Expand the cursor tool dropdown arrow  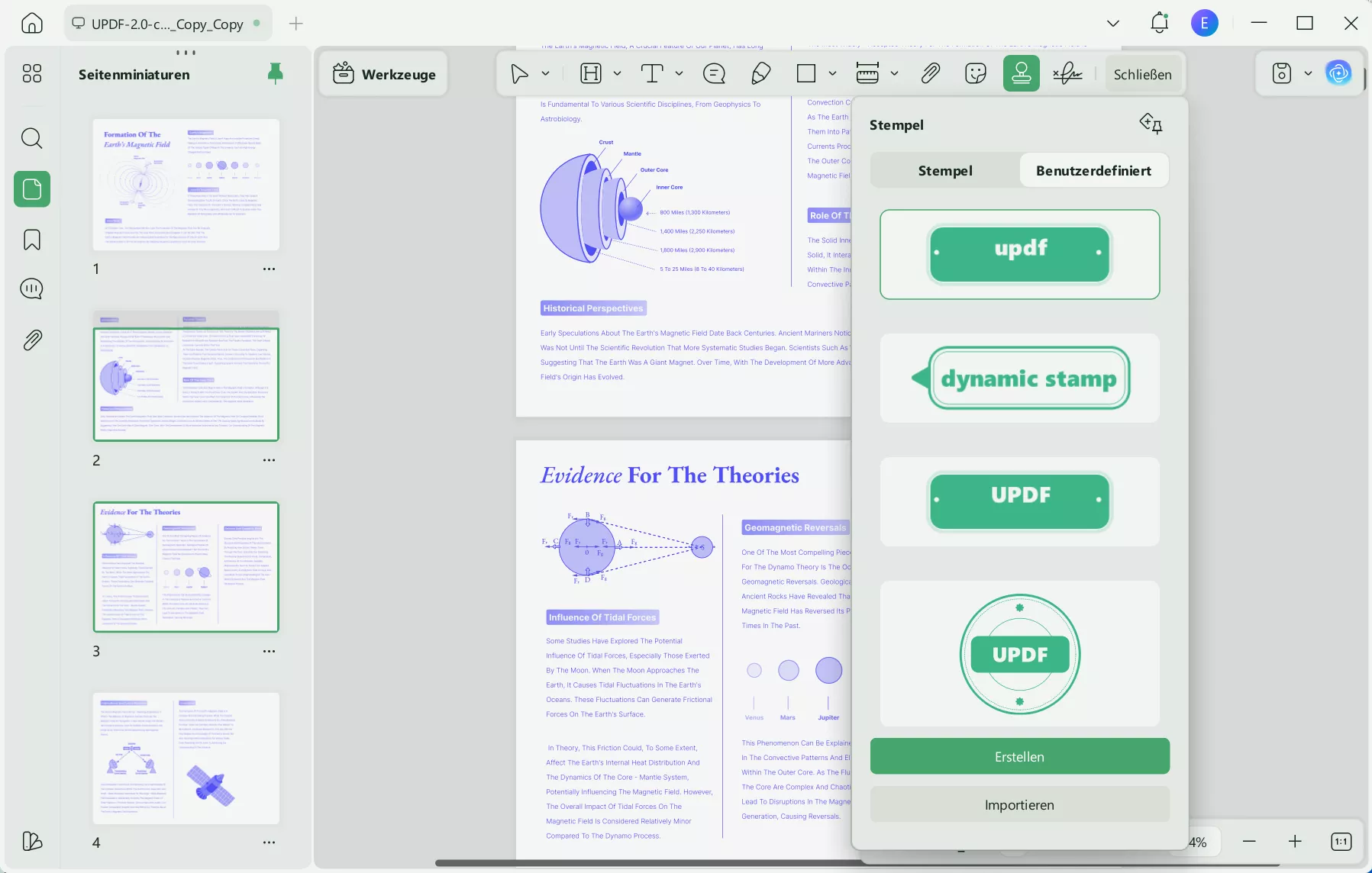[546, 74]
